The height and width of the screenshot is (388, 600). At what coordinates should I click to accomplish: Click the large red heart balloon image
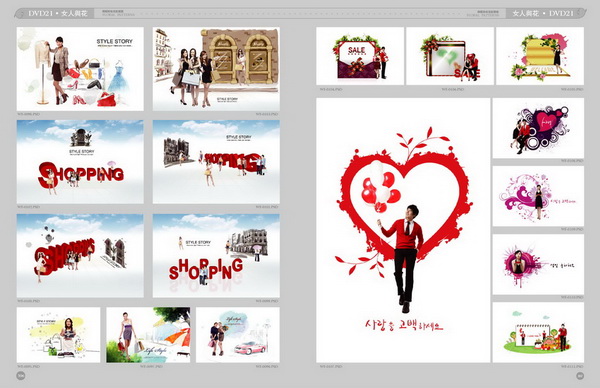403,230
